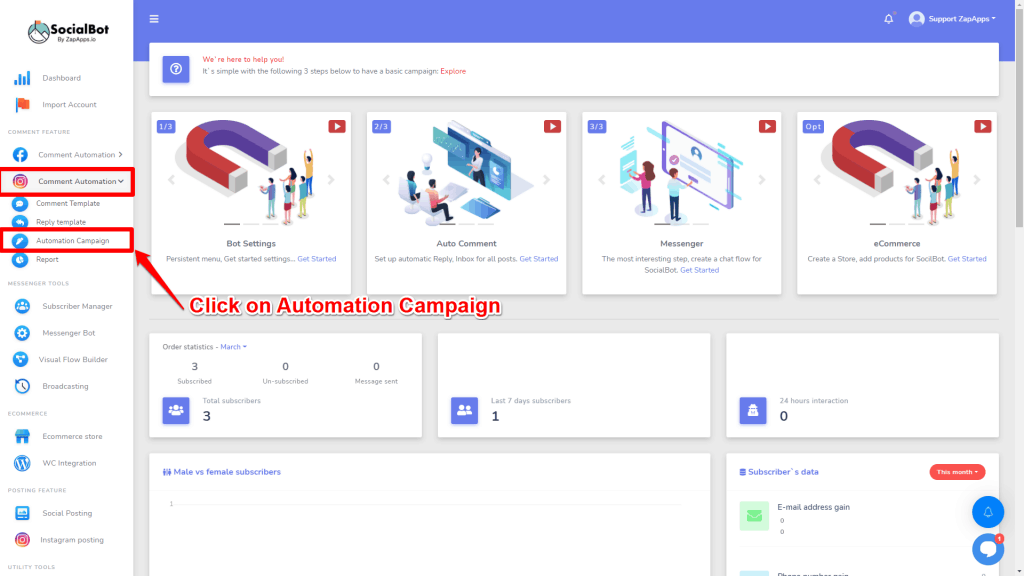Click the Total subscribers icon
Image resolution: width=1024 pixels, height=576 pixels.
coord(176,411)
